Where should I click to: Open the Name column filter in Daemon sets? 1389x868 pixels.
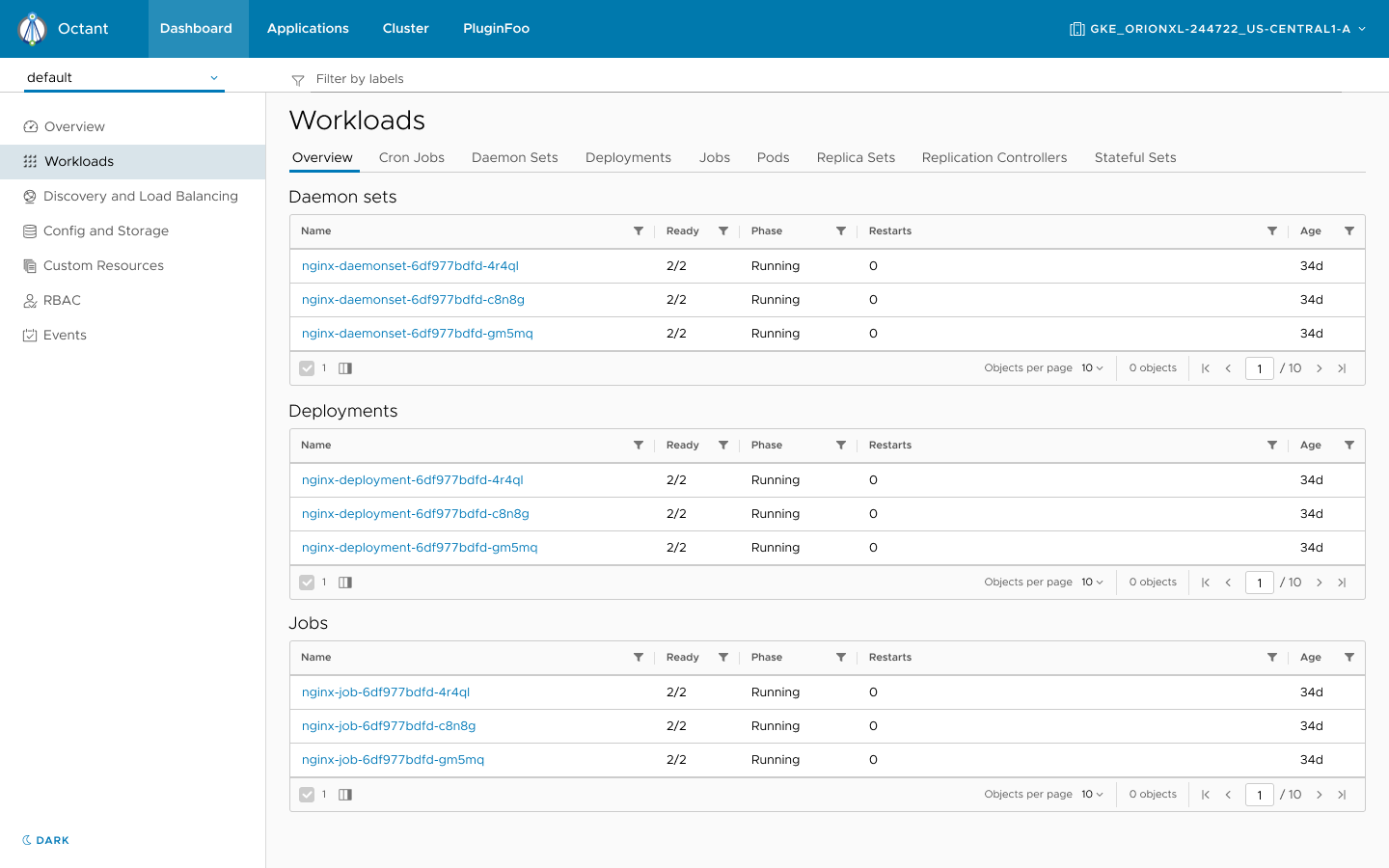638,231
